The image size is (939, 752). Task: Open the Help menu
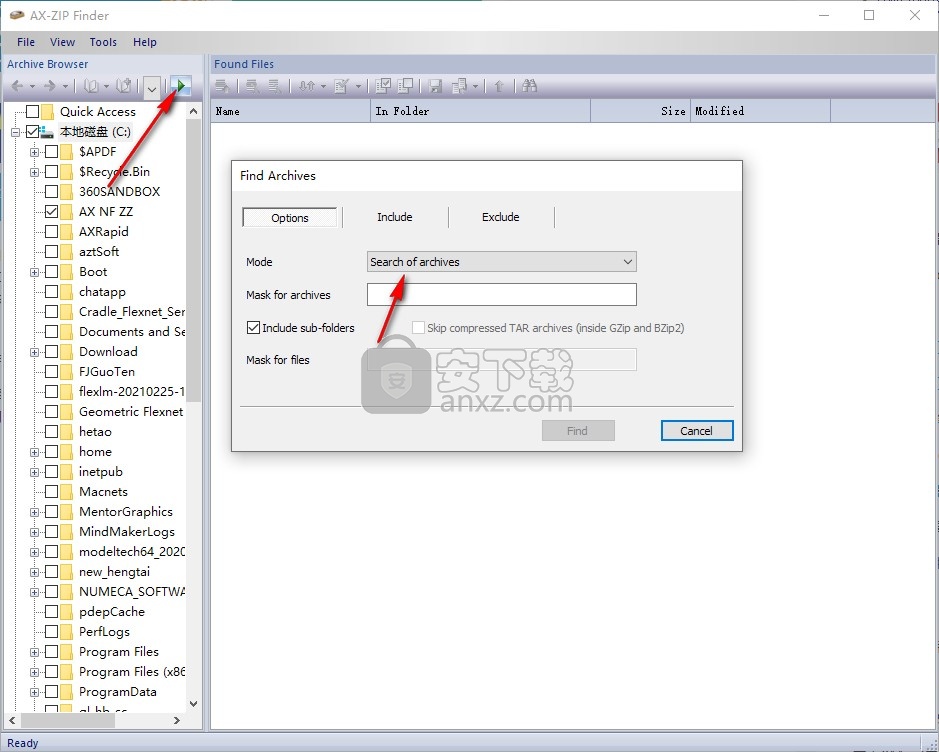[145, 42]
